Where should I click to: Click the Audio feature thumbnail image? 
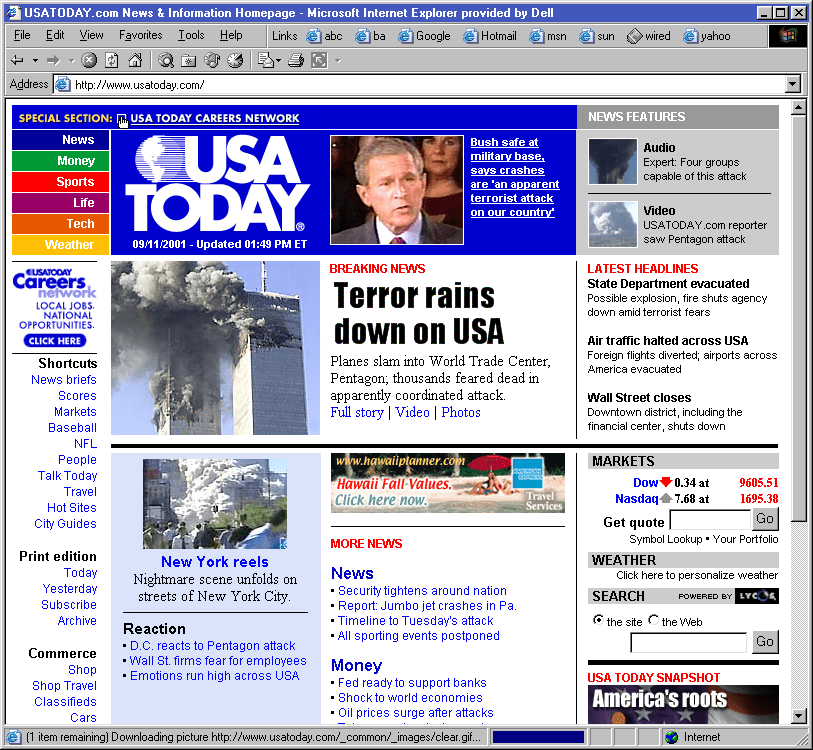click(x=613, y=161)
